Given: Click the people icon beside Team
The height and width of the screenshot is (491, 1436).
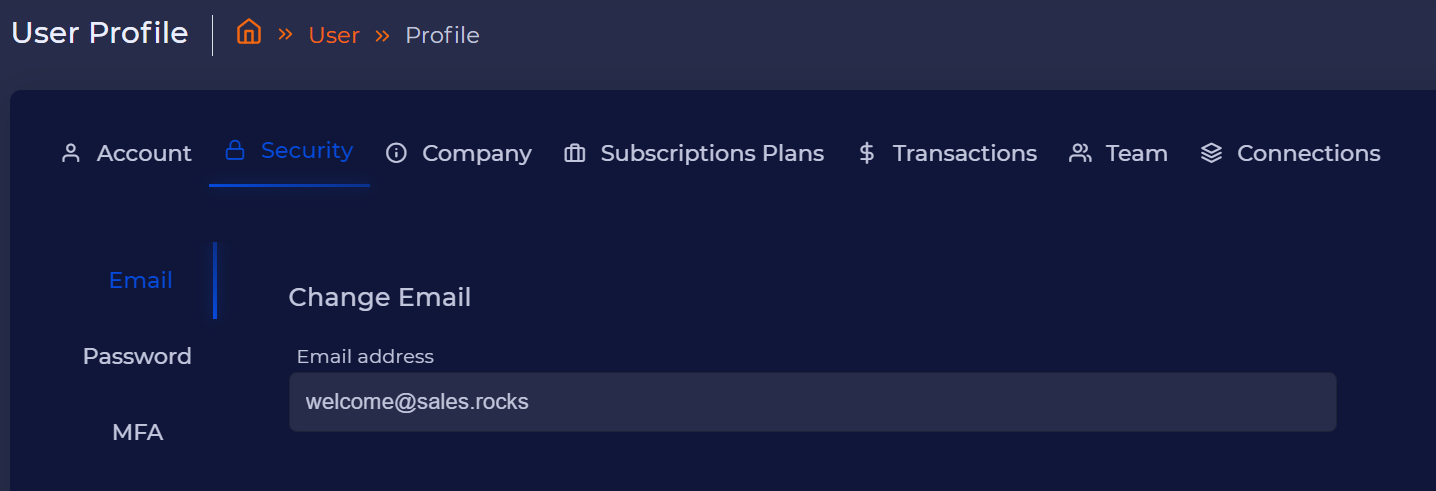Looking at the screenshot, I should (x=1080, y=153).
